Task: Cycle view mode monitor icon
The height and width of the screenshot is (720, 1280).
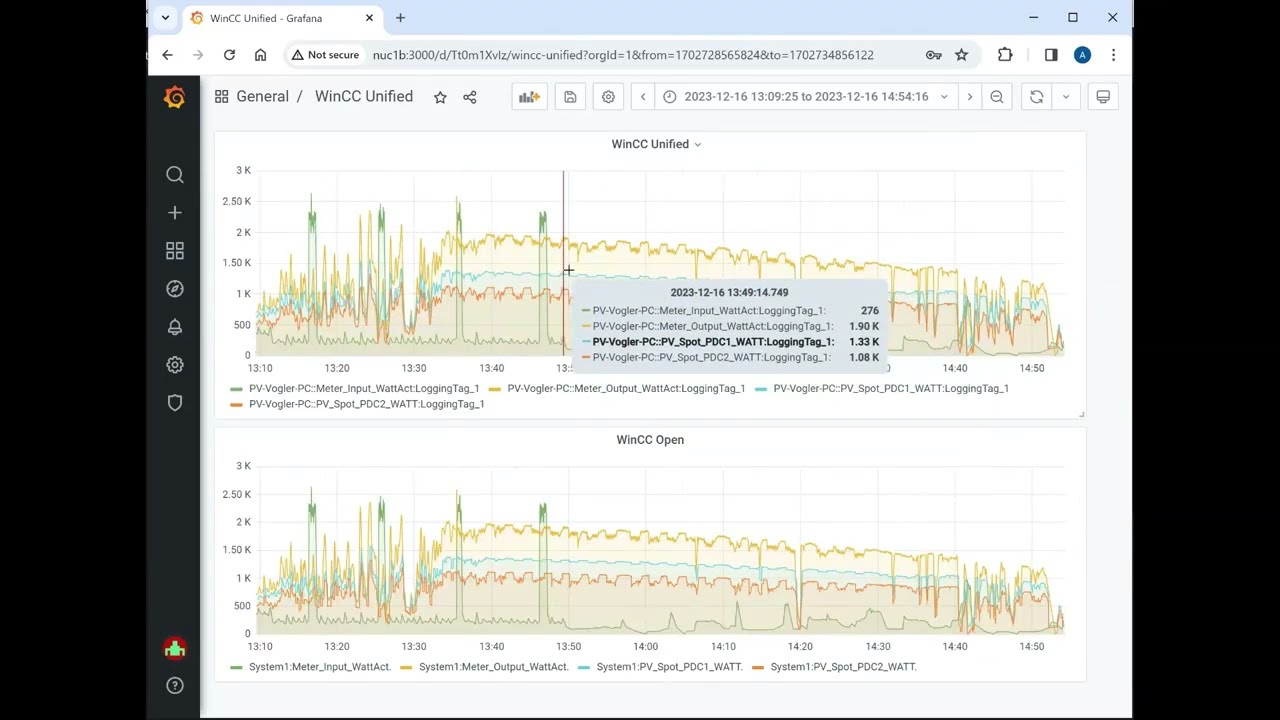Action: 1103,97
